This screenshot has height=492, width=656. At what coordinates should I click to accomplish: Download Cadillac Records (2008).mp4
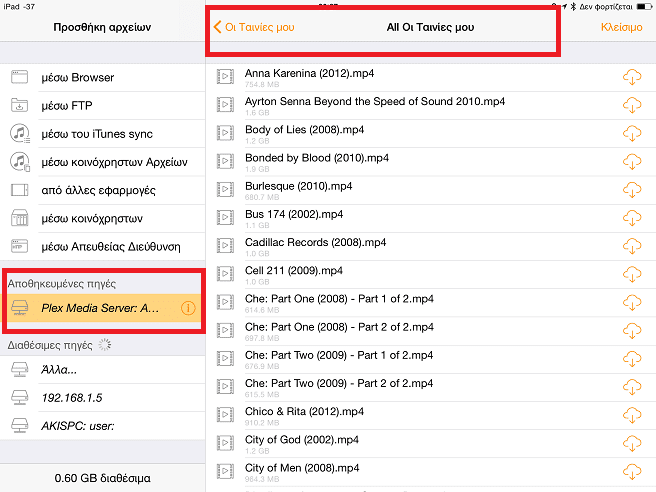click(632, 246)
